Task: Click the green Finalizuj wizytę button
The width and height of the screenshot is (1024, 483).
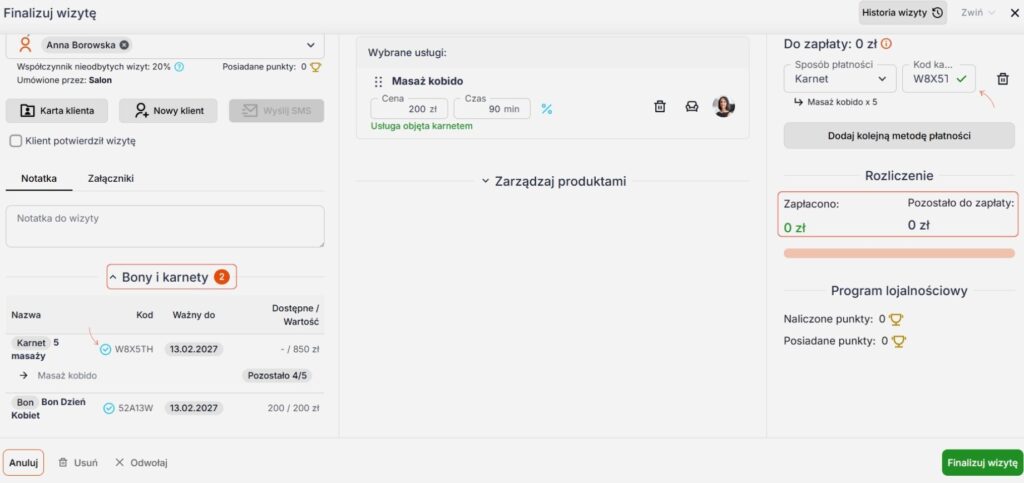Action: (x=982, y=463)
